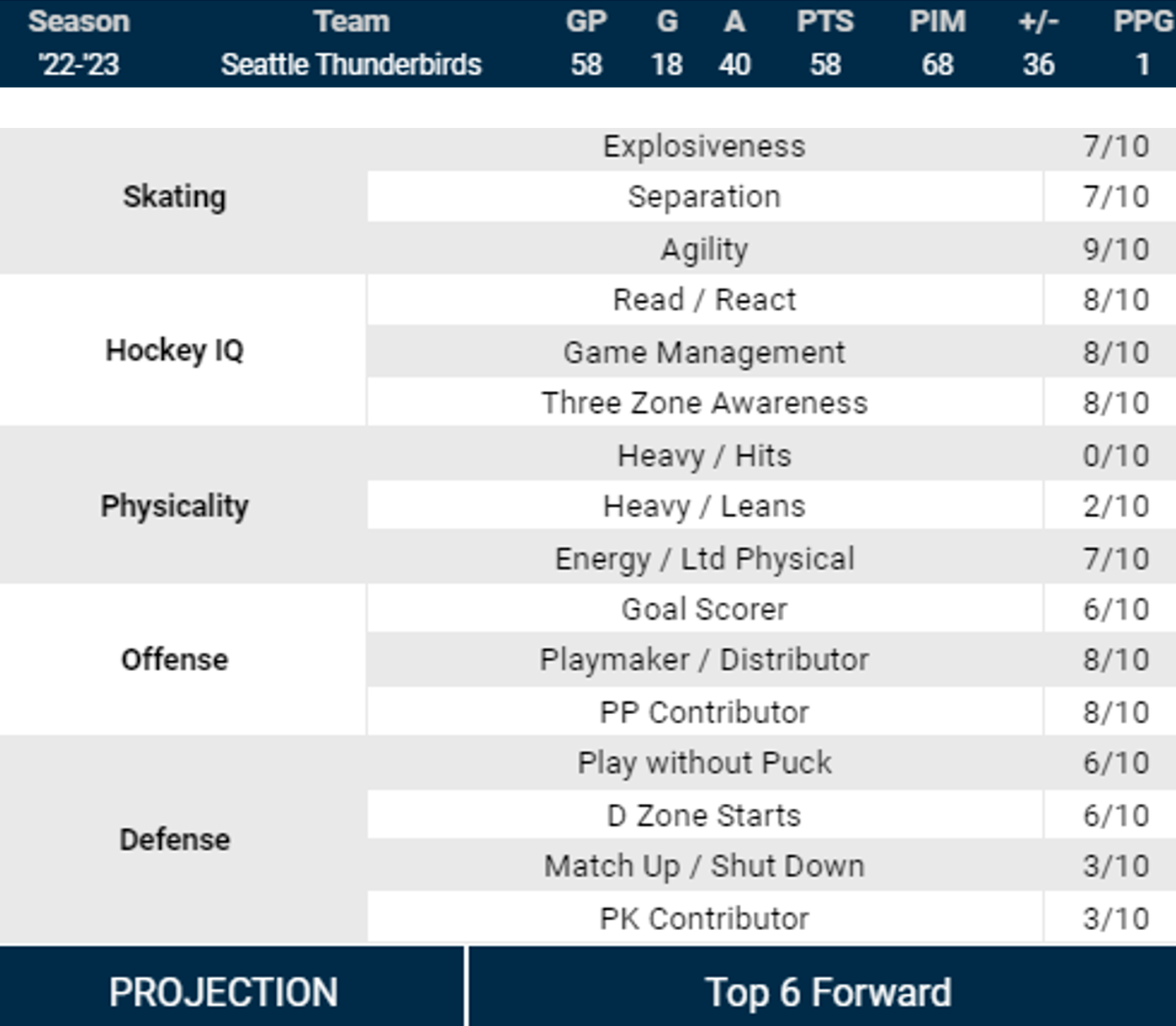Select the Top 6 Forward projection
The width and height of the screenshot is (1176, 1026).
(828, 992)
